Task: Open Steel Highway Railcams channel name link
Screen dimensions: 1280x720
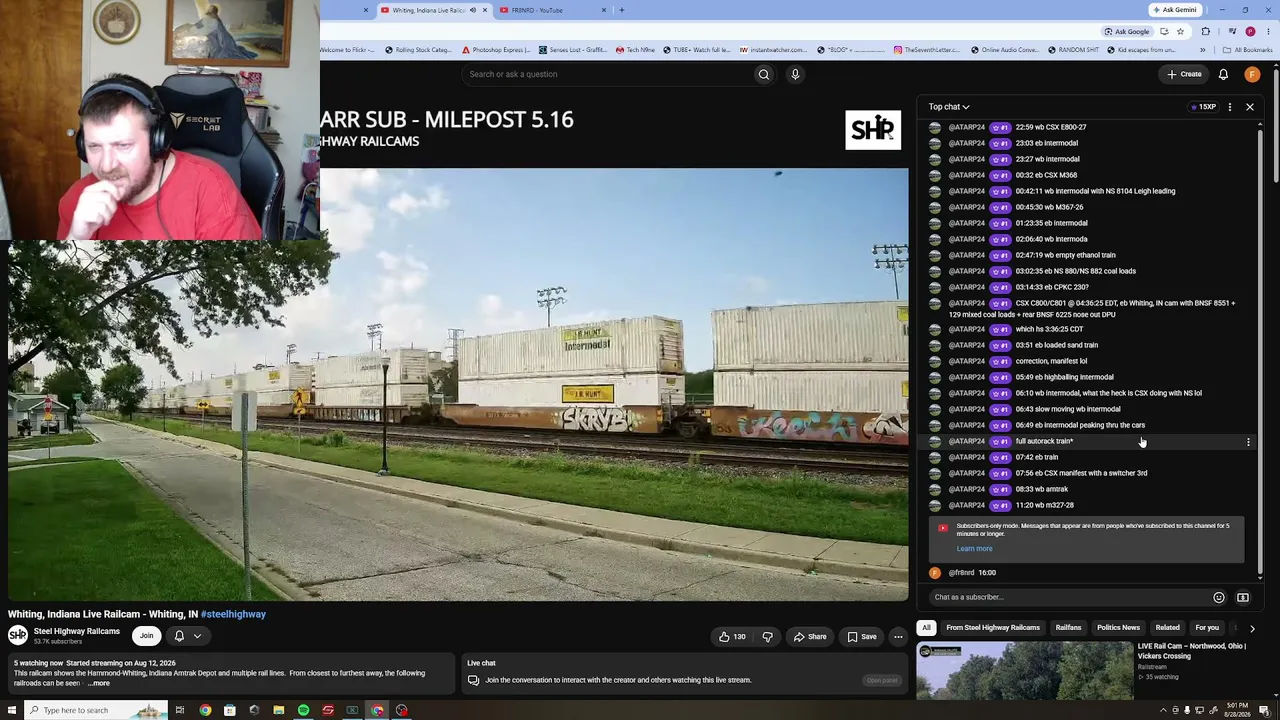Action: [76, 631]
